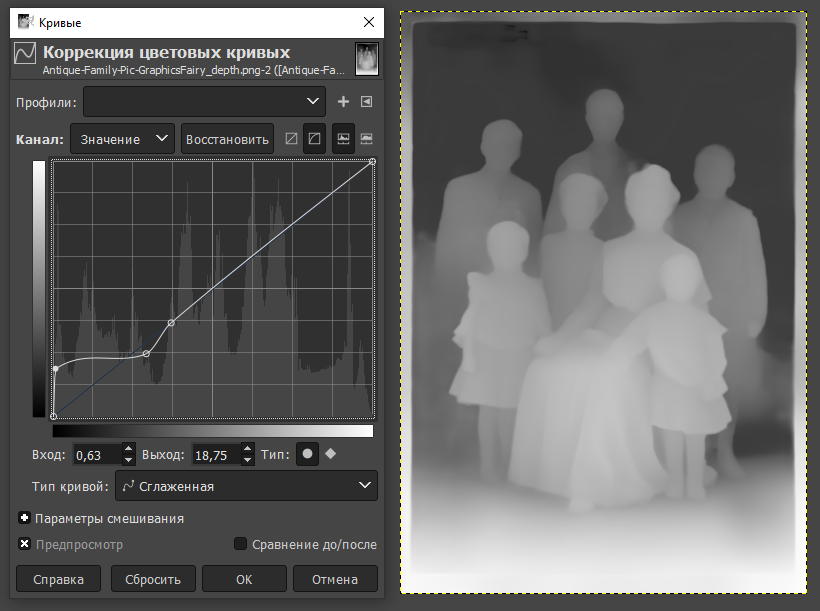Decrease Вход value with down arrow
The width and height of the screenshot is (820, 611).
point(129,460)
